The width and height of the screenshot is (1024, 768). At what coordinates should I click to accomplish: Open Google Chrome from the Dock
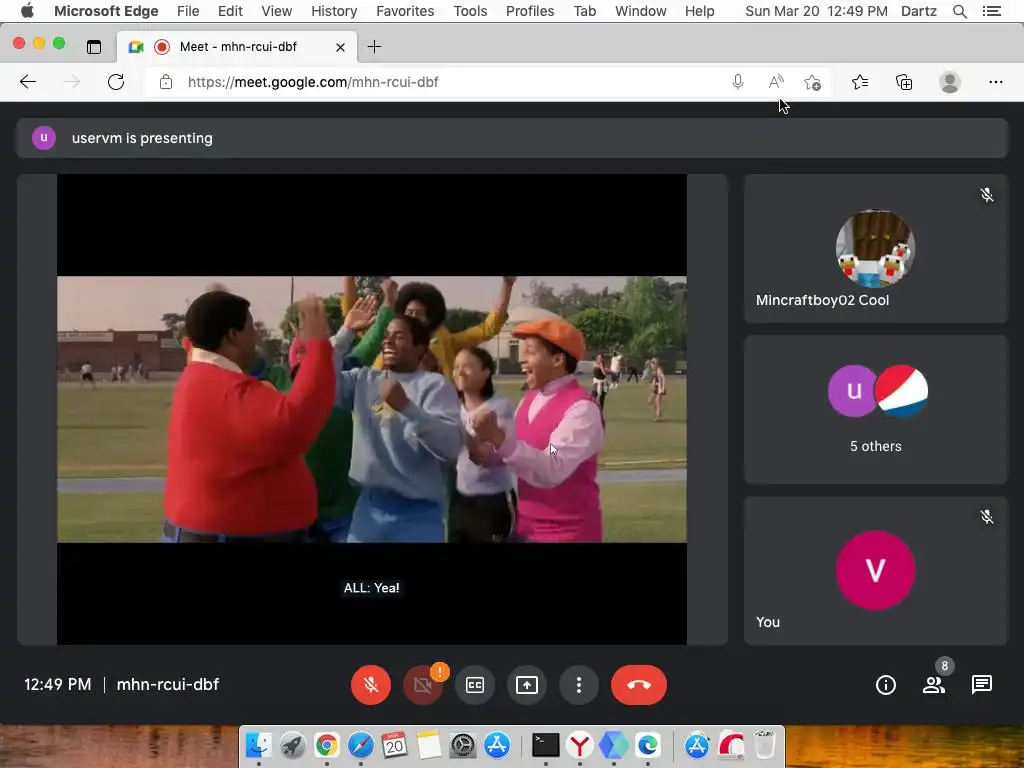click(327, 744)
